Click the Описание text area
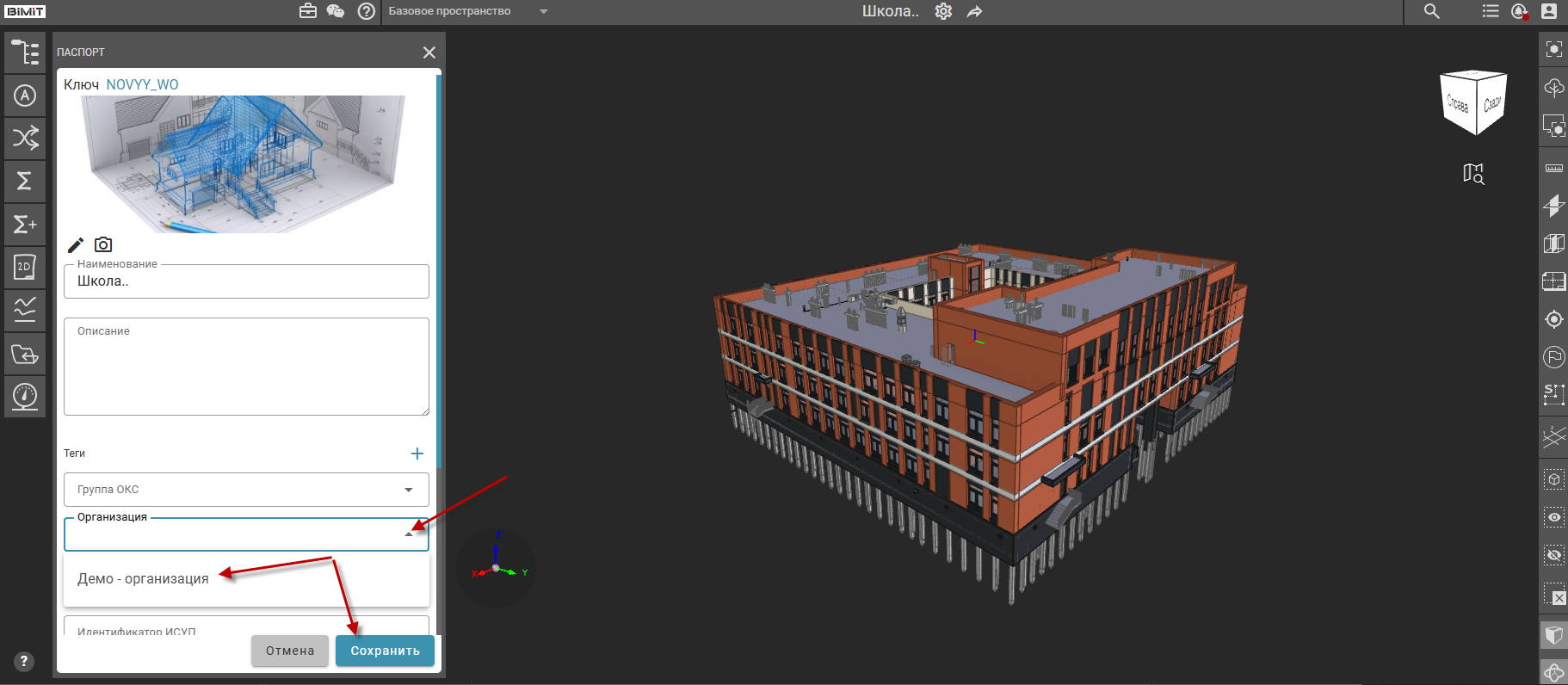This screenshot has width=1568, height=685. (246, 367)
